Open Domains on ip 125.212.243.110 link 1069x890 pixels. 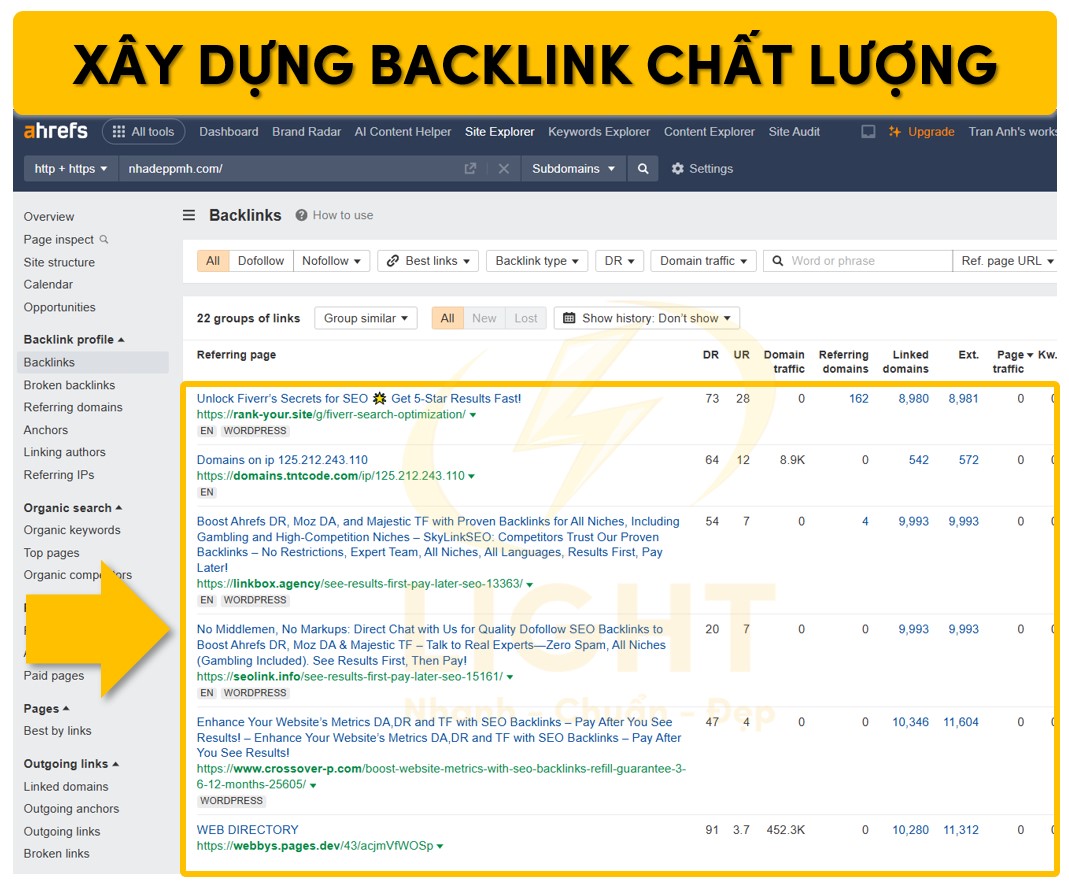point(282,460)
